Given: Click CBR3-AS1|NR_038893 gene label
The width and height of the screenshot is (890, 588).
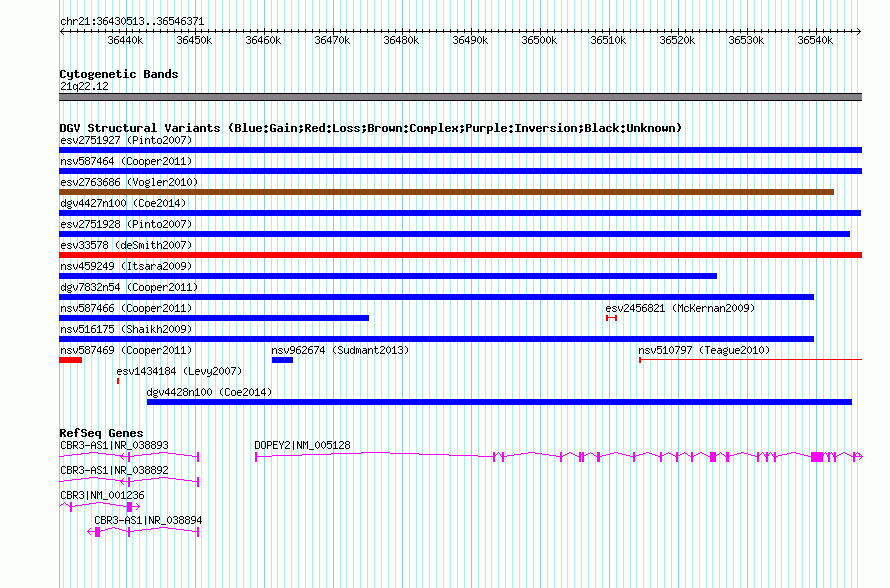Looking at the screenshot, I should tap(115, 446).
